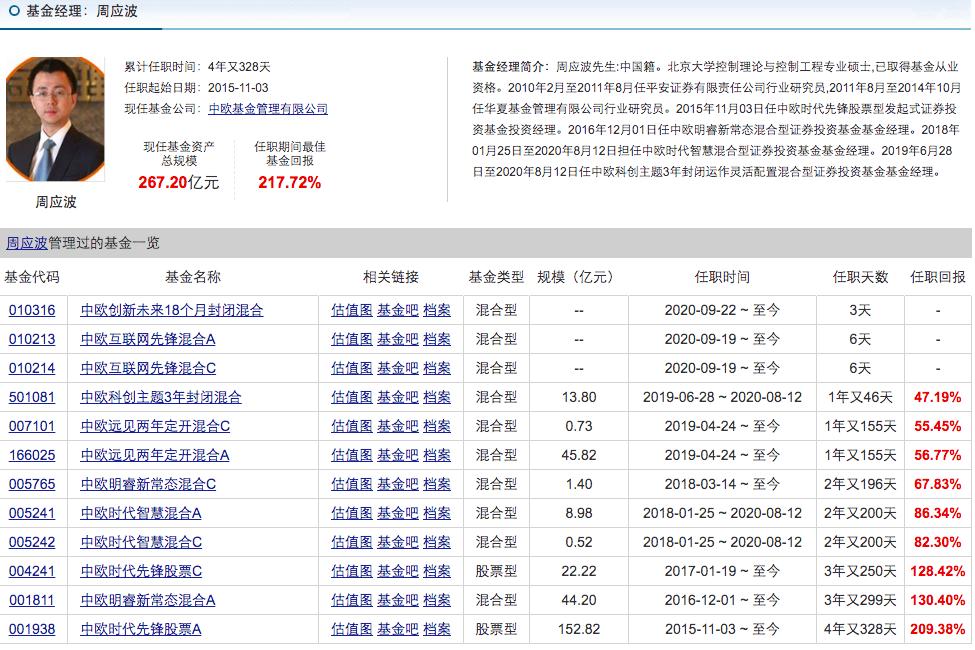The width and height of the screenshot is (975, 650).
Task: Open fund 中欧明睿新常态混合C
Action: click(x=148, y=484)
